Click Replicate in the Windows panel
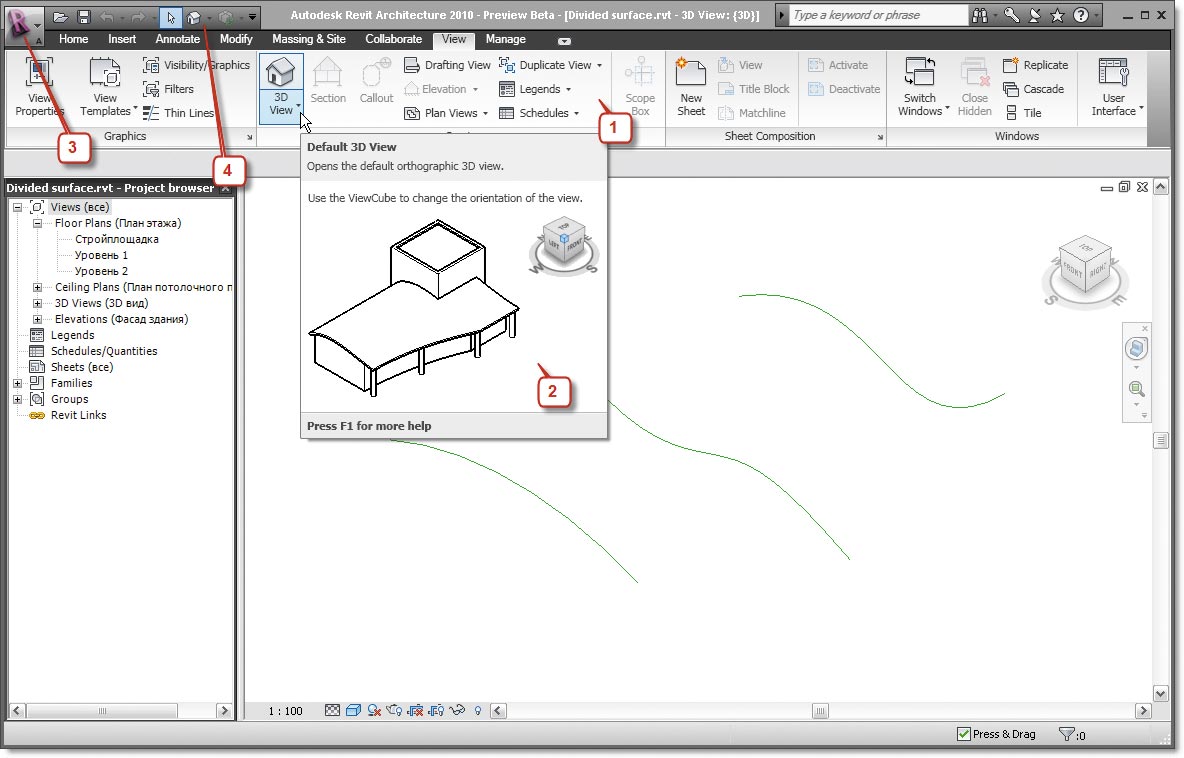This screenshot has width=1184, height=758. coord(1035,65)
